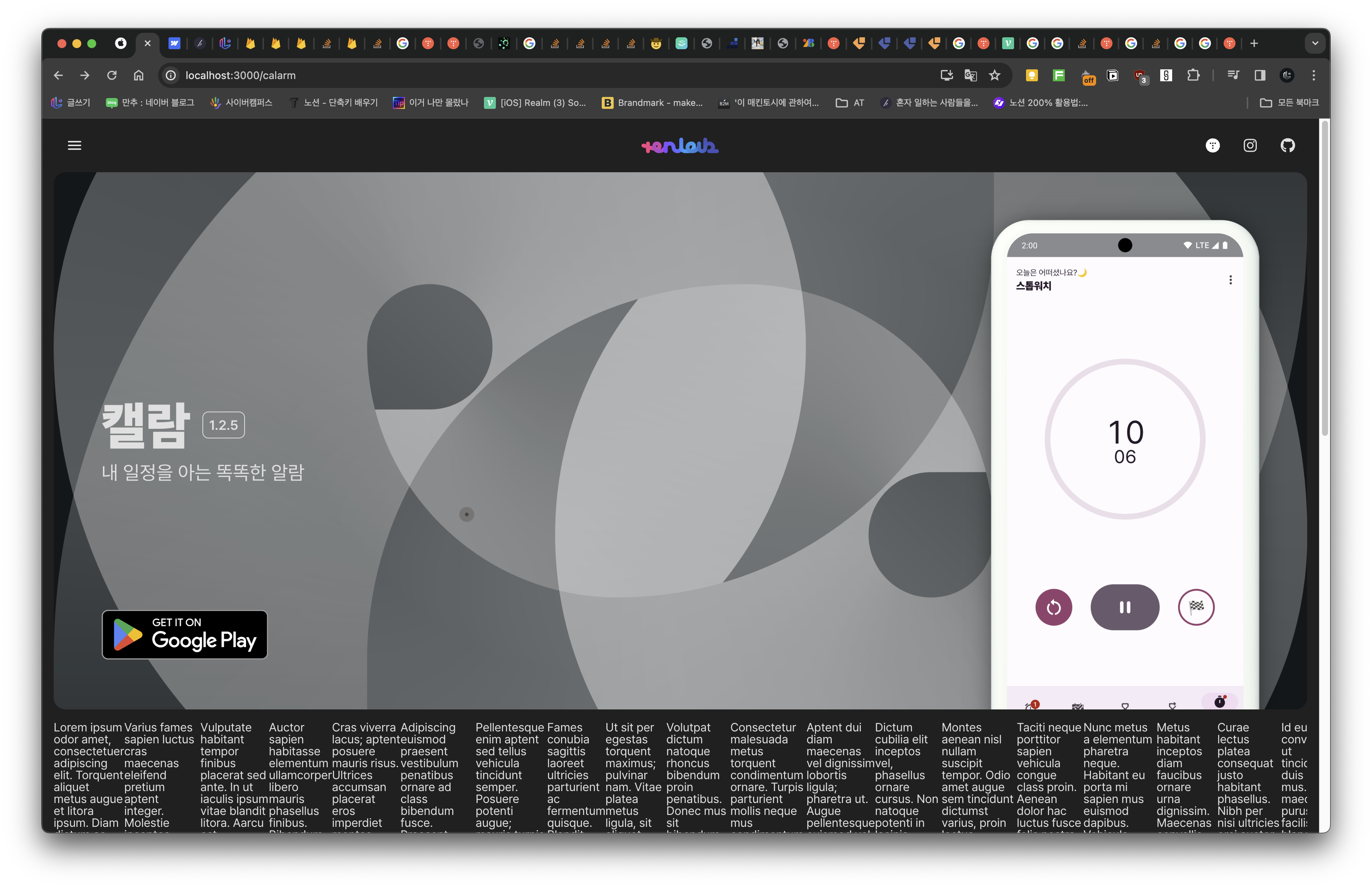Click the Get it on Google Play button
This screenshot has width=1372, height=888.
(x=185, y=634)
